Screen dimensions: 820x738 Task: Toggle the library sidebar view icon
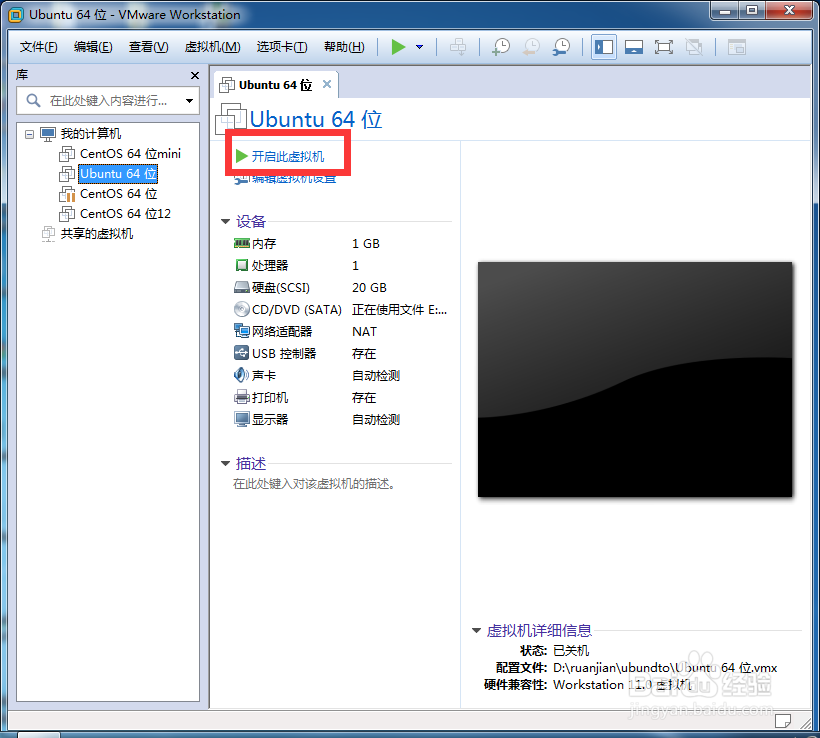(604, 47)
